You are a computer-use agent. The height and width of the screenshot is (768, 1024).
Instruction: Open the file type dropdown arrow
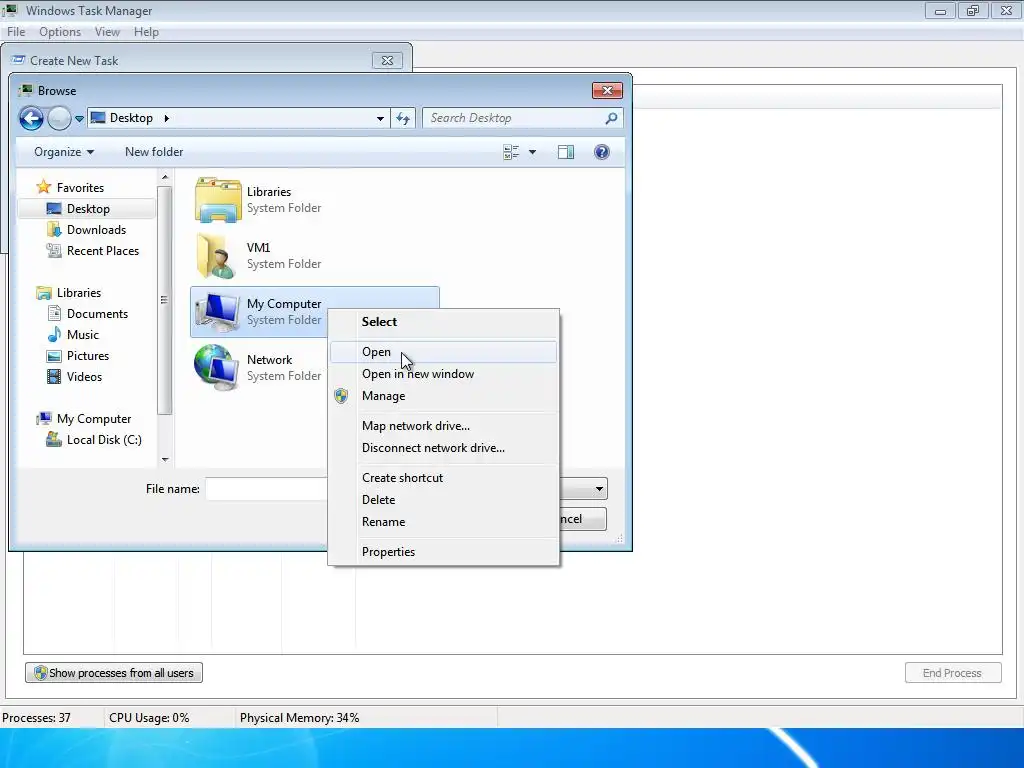coord(599,489)
